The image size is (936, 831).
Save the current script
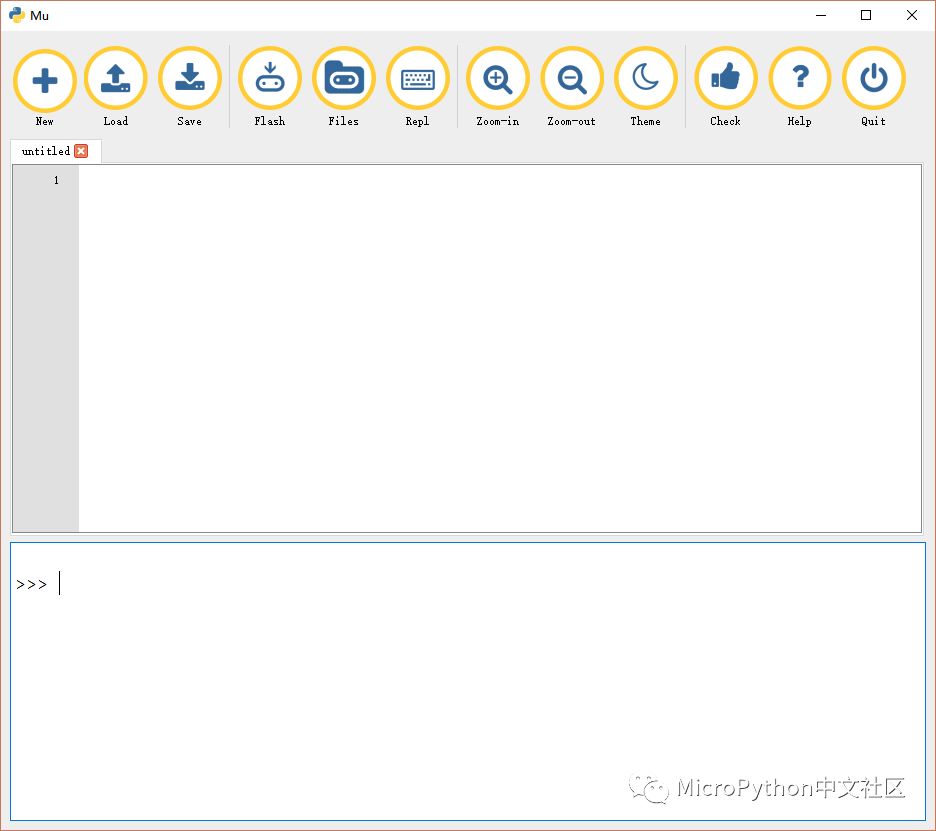(x=190, y=79)
